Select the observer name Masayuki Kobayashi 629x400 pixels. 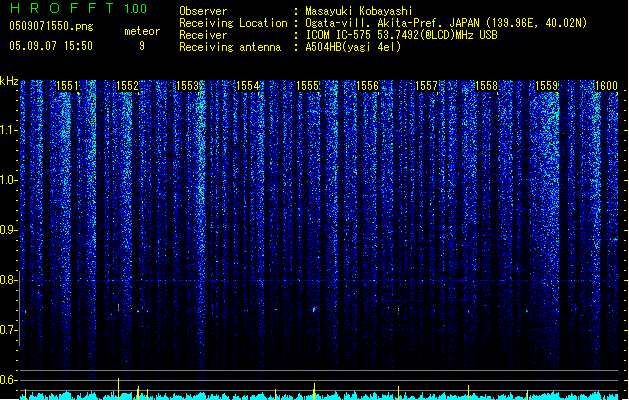359,11
